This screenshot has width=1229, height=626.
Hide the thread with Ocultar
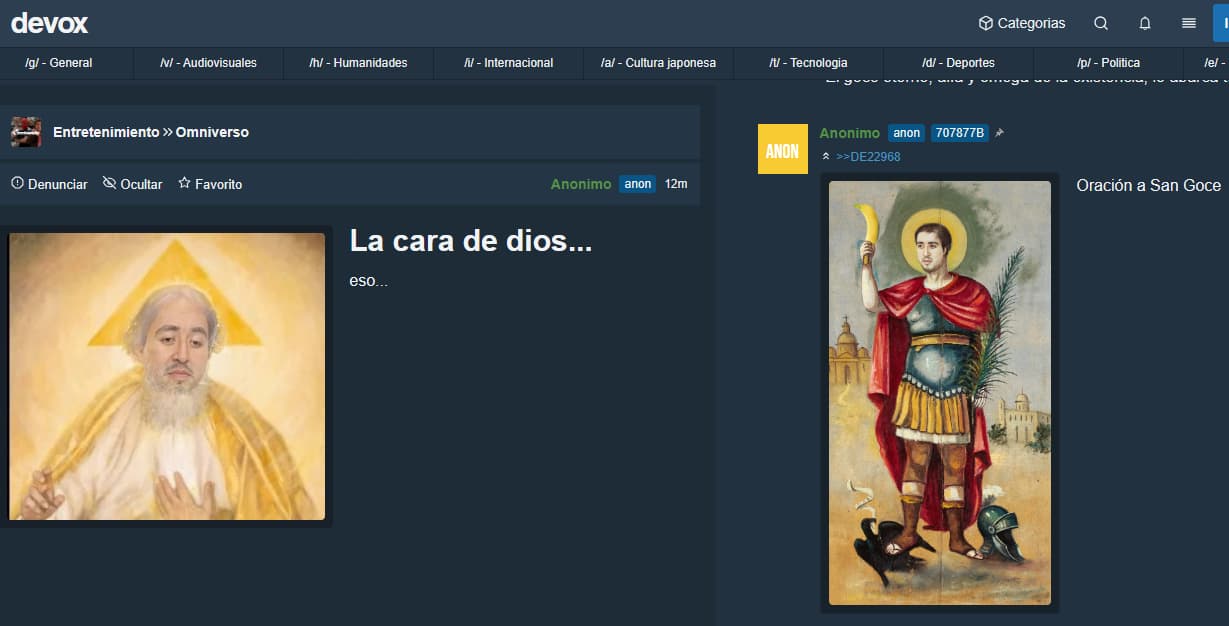(132, 184)
